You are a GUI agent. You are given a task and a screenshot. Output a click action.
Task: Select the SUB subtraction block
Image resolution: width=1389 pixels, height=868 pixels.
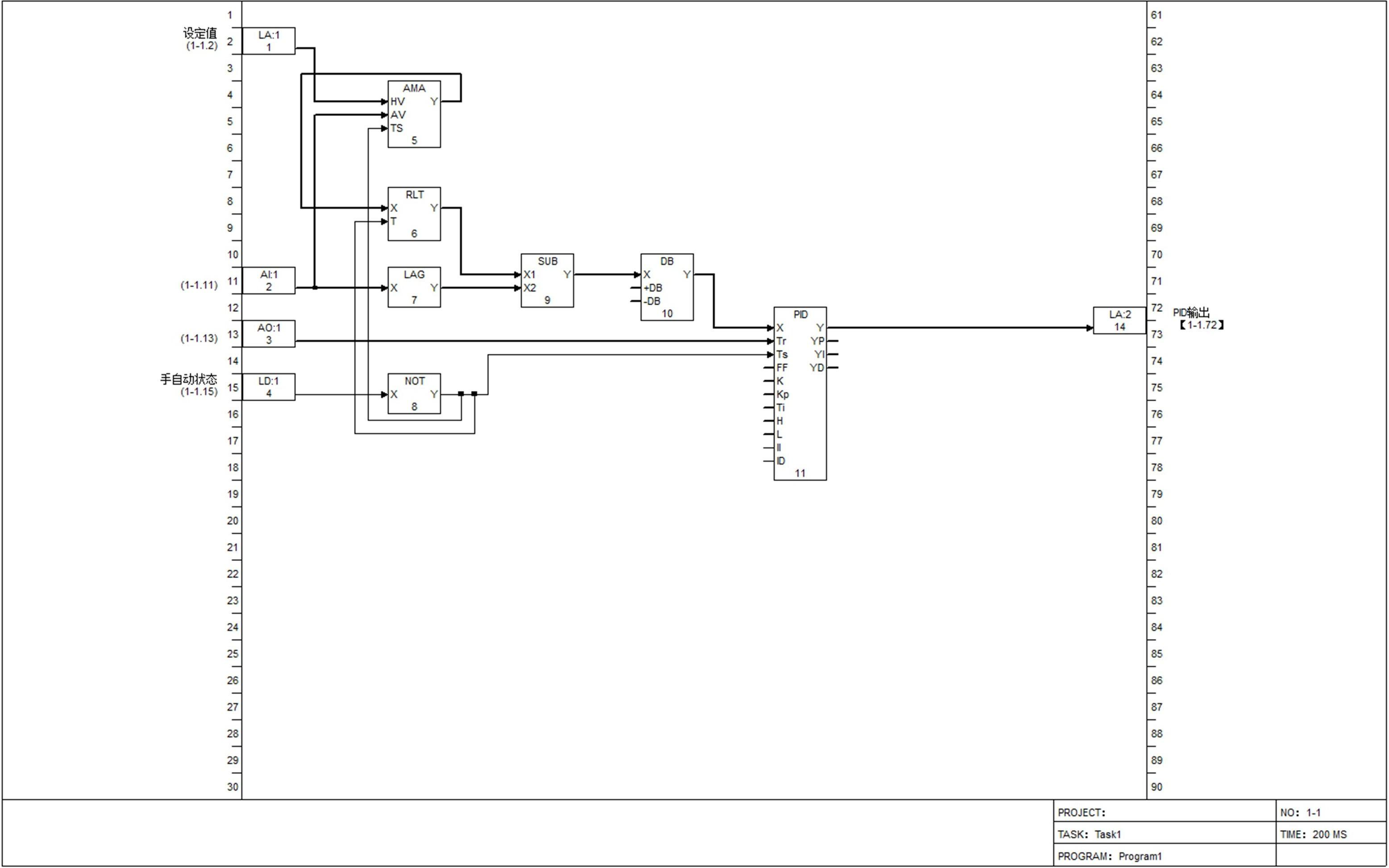[x=547, y=281]
